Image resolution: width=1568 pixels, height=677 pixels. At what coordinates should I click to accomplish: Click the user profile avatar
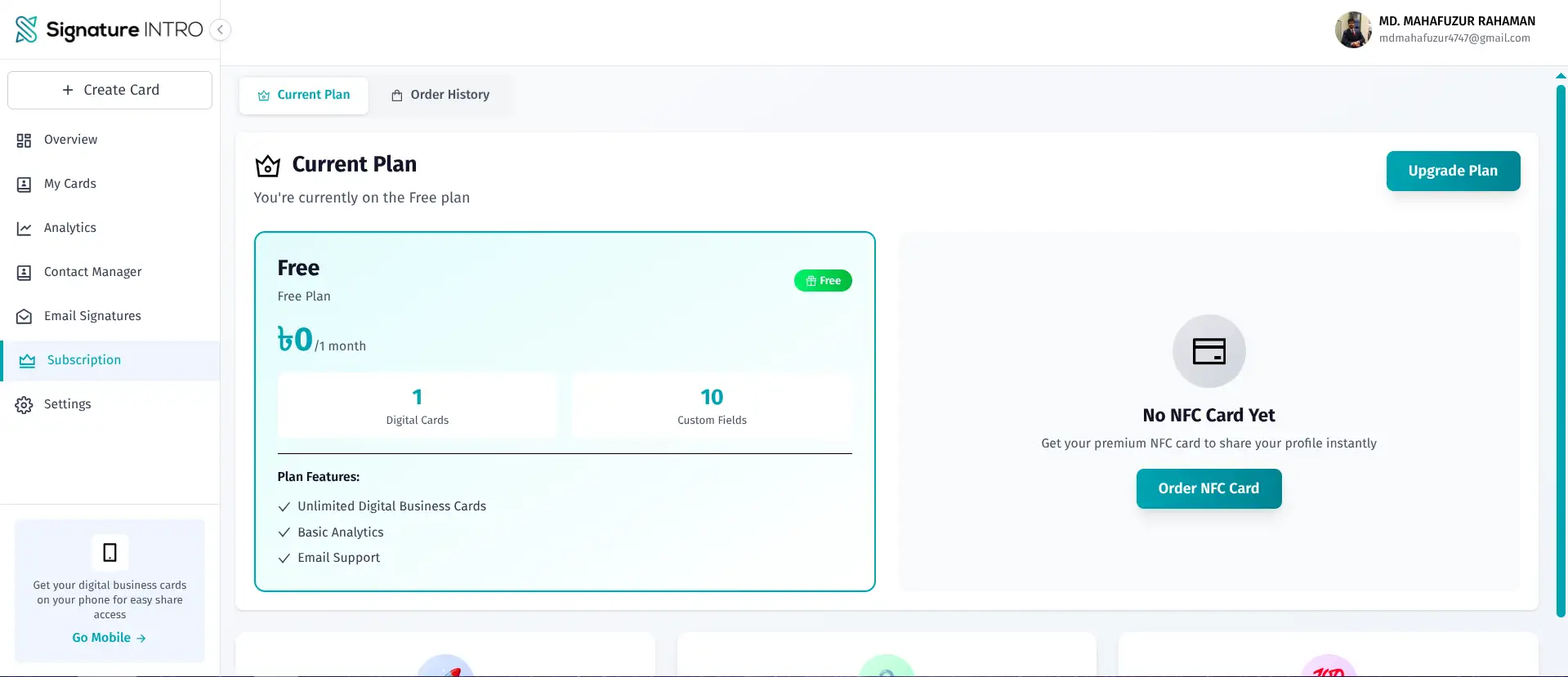pyautogui.click(x=1353, y=30)
